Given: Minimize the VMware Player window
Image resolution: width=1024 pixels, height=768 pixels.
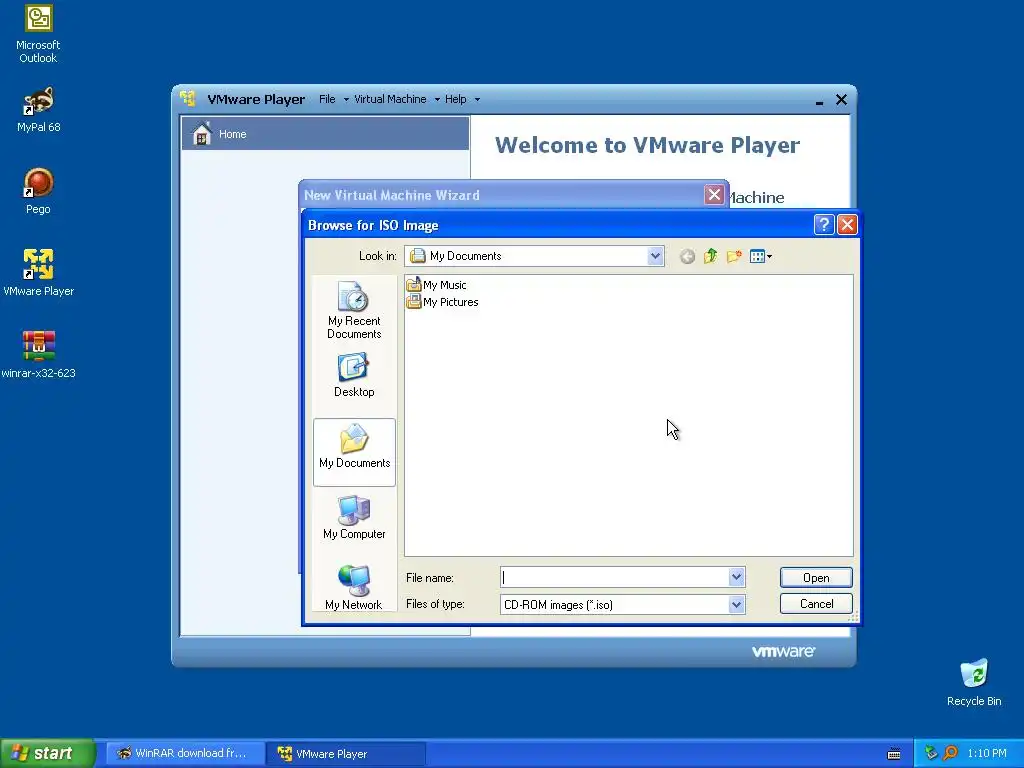Looking at the screenshot, I should [819, 100].
